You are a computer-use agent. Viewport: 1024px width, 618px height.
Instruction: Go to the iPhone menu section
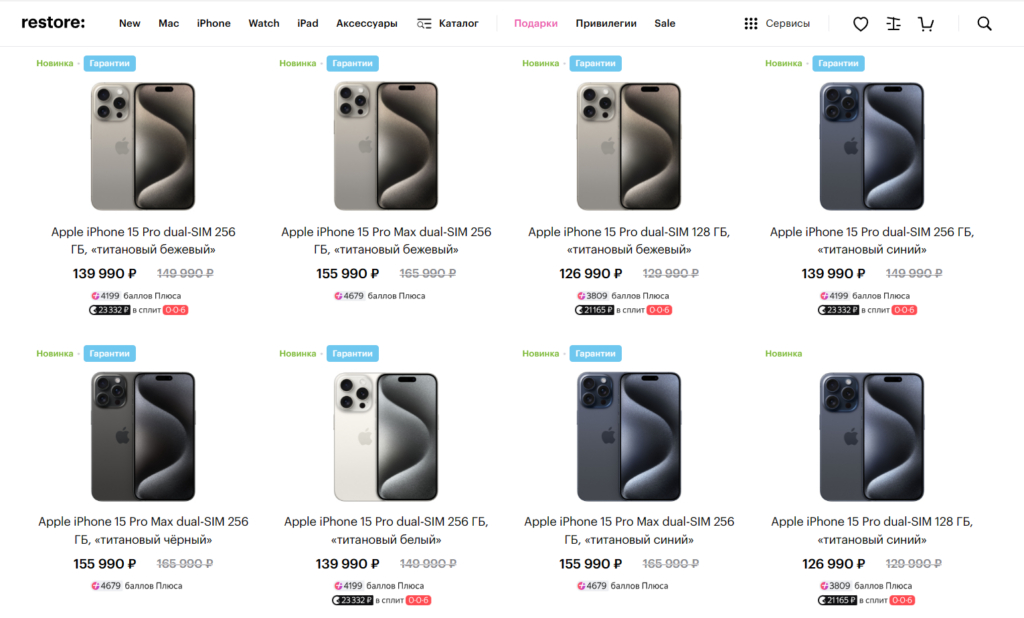pos(213,24)
